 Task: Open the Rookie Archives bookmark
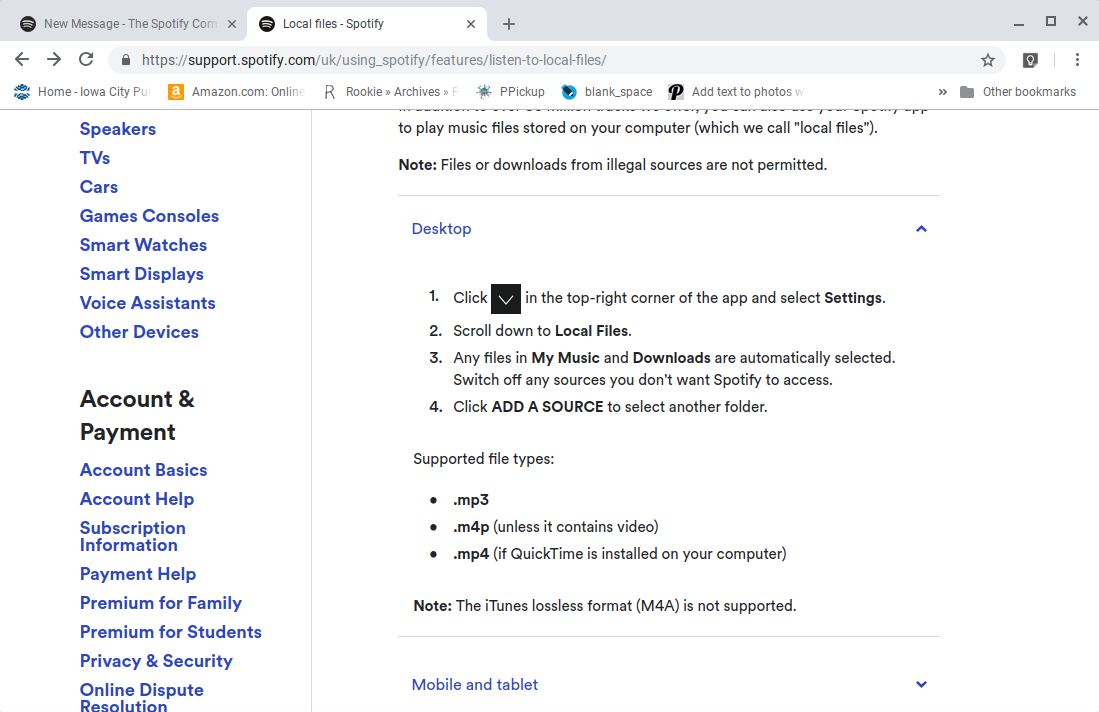390,92
